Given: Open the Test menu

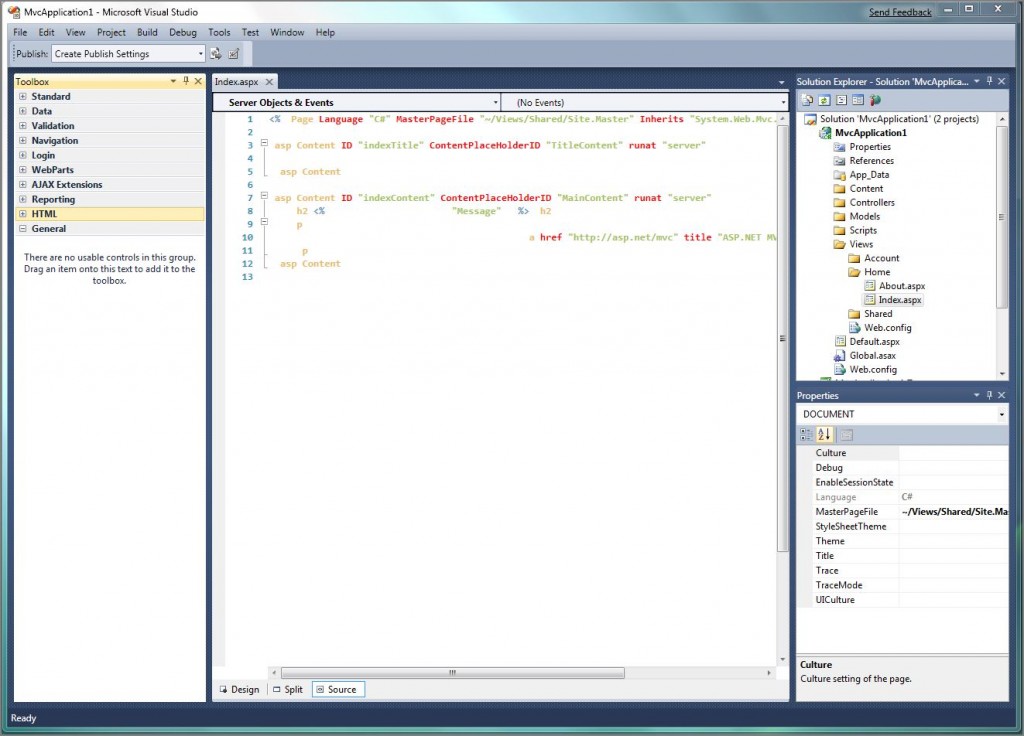Looking at the screenshot, I should 250,32.
